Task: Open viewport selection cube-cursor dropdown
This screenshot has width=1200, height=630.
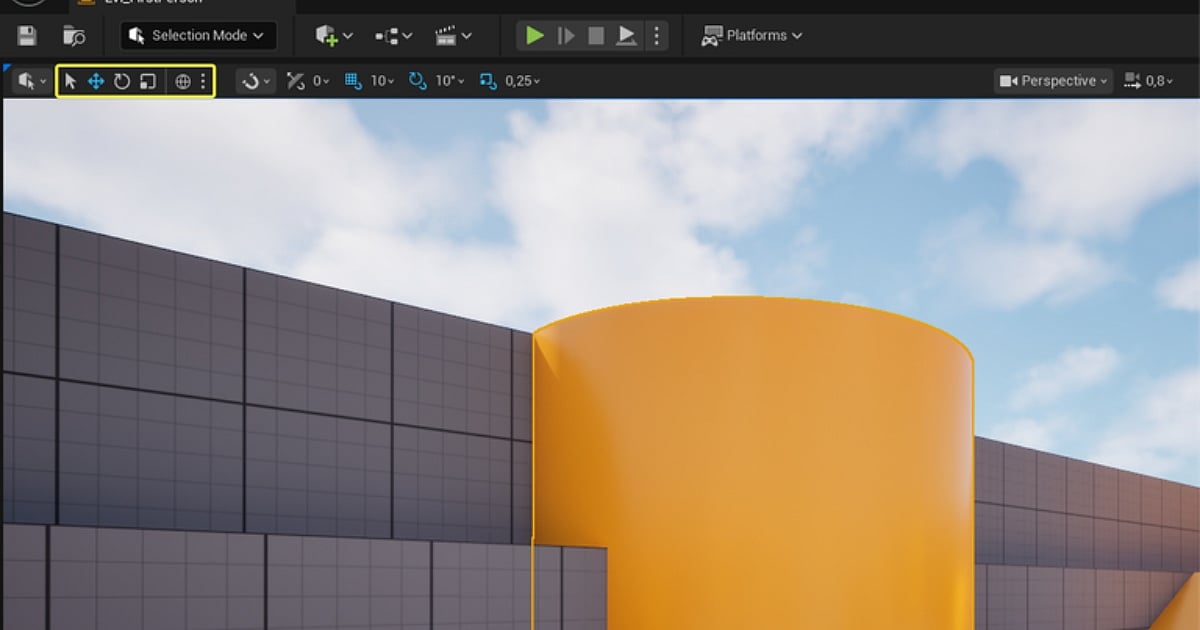Action: (32, 81)
